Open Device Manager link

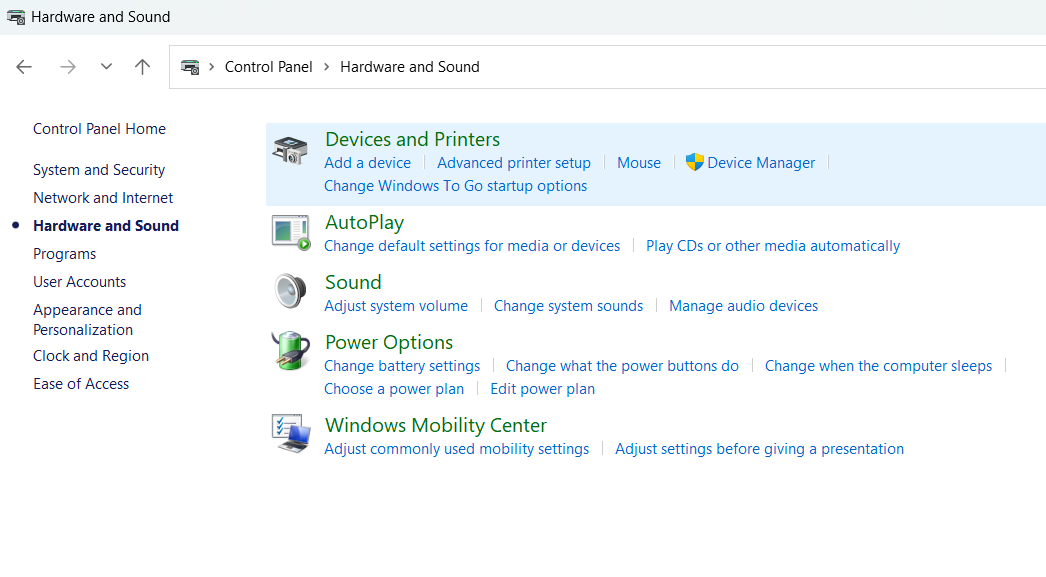click(761, 163)
